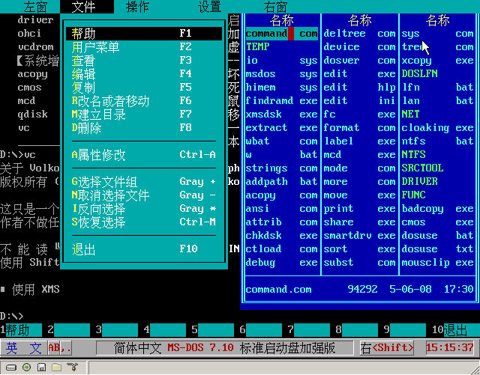The image size is (480, 375).
Task: Select the highlighted command com file
Action: tap(282, 34)
